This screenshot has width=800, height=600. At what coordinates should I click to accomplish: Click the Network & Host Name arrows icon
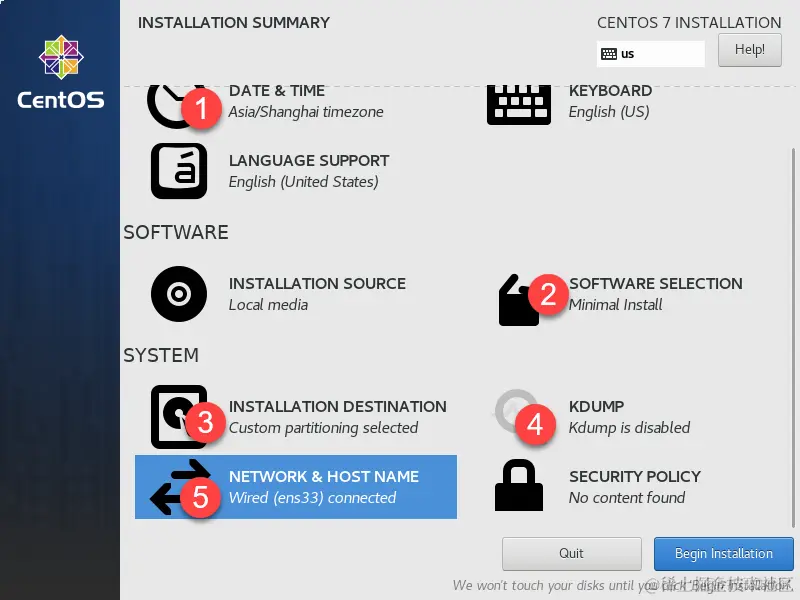180,487
